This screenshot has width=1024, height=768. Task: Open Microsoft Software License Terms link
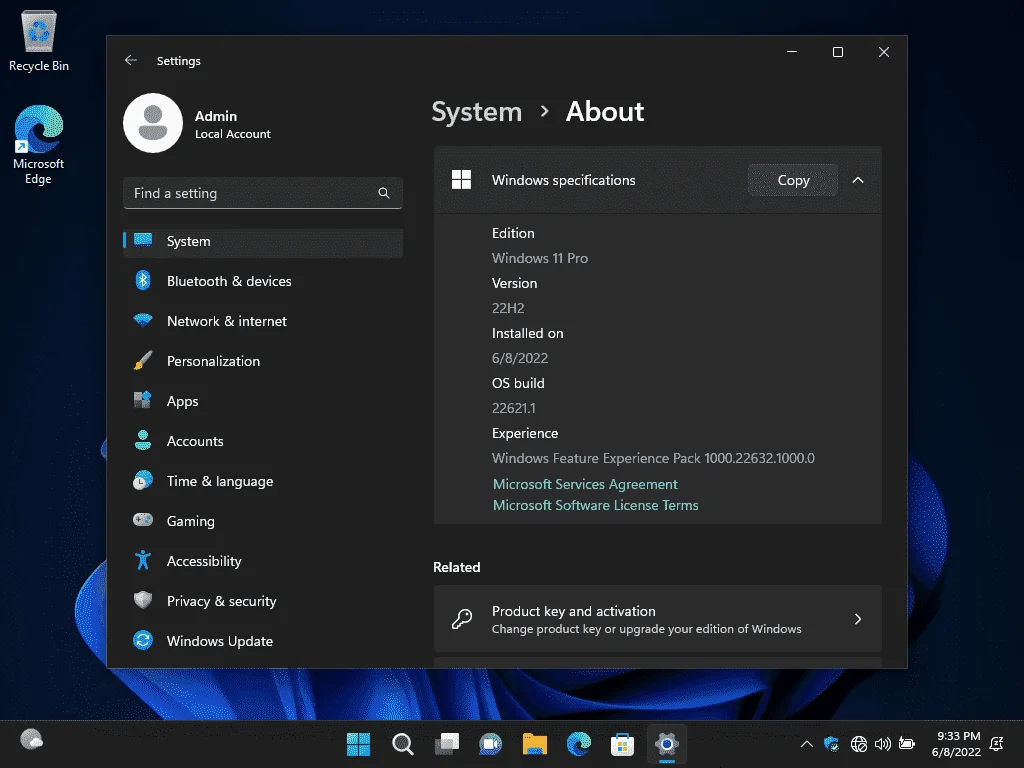point(596,505)
